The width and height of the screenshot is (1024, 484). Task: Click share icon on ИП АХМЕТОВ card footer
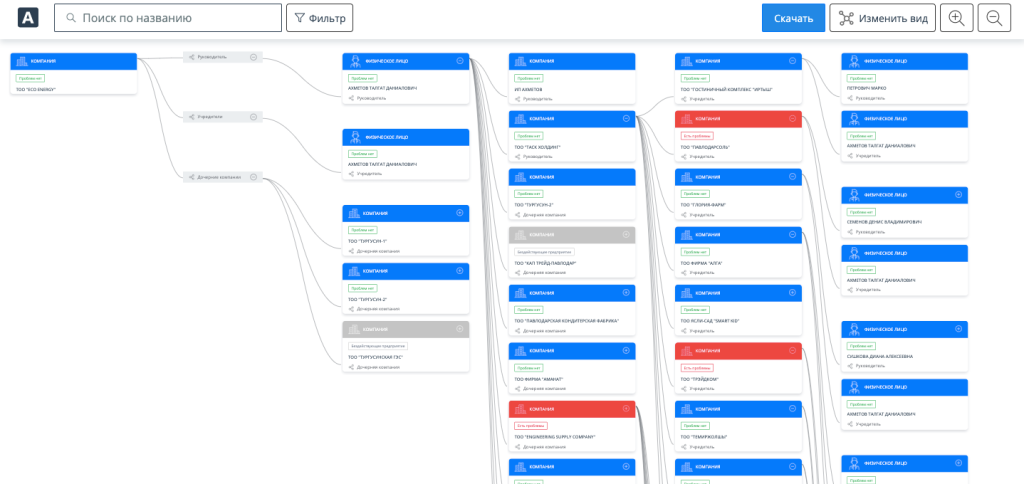click(518, 99)
